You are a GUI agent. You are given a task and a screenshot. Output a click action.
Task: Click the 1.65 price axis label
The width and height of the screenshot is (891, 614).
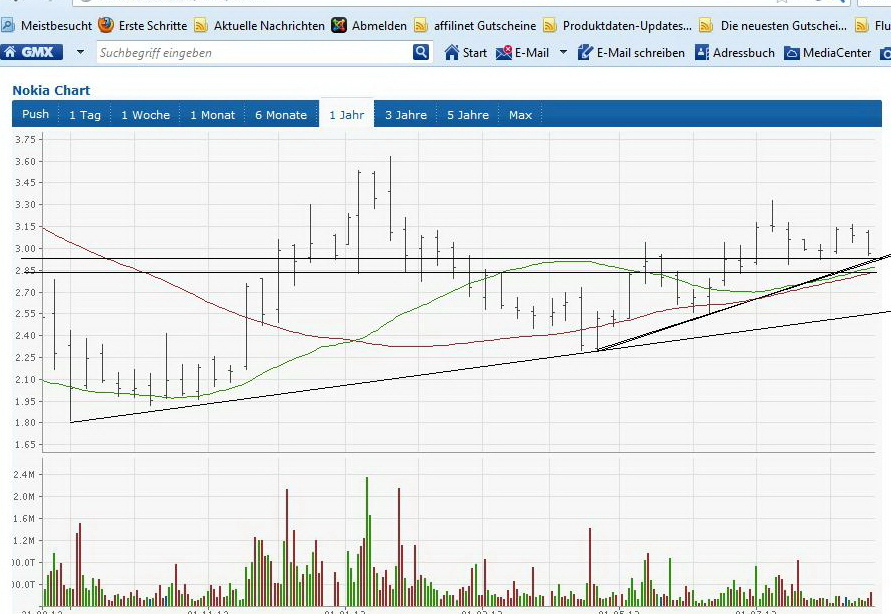(26, 444)
